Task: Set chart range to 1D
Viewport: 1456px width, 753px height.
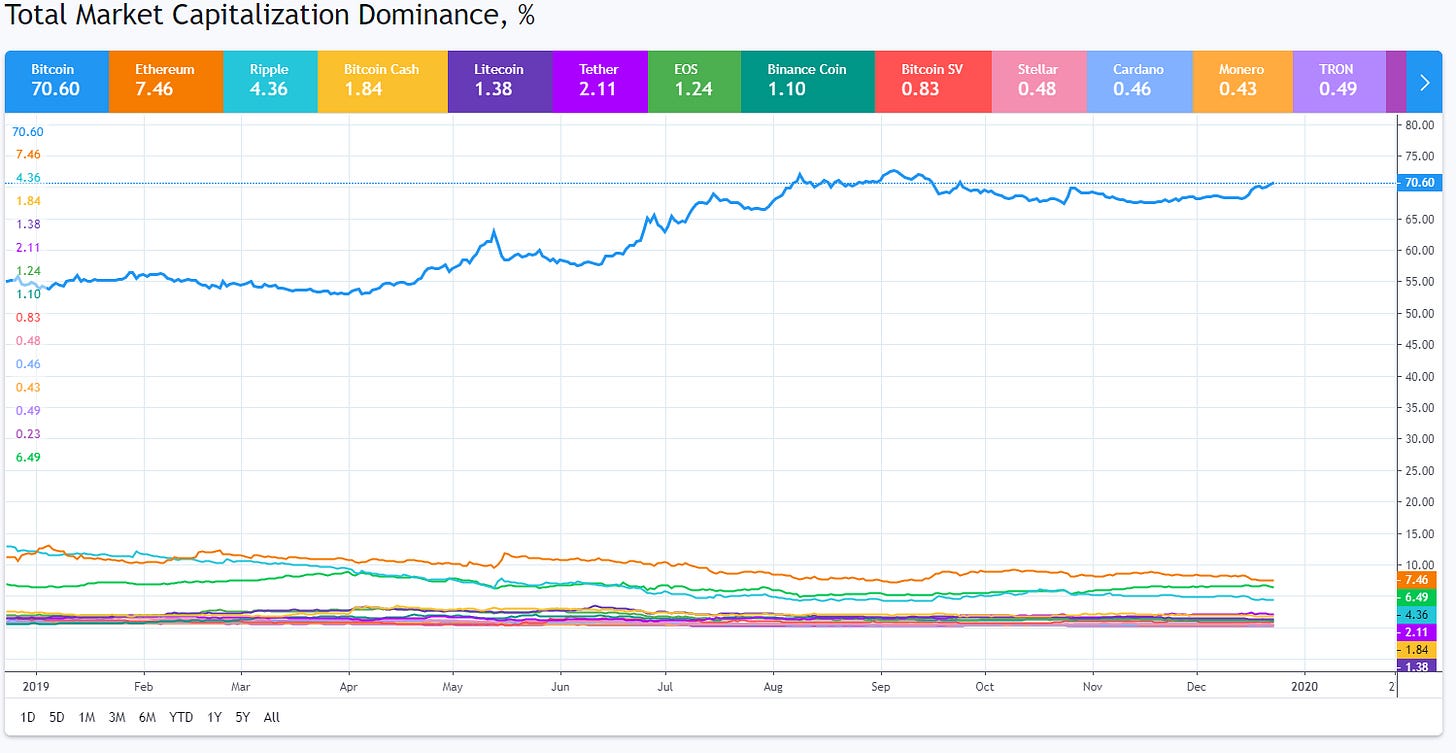Action: [x=28, y=717]
